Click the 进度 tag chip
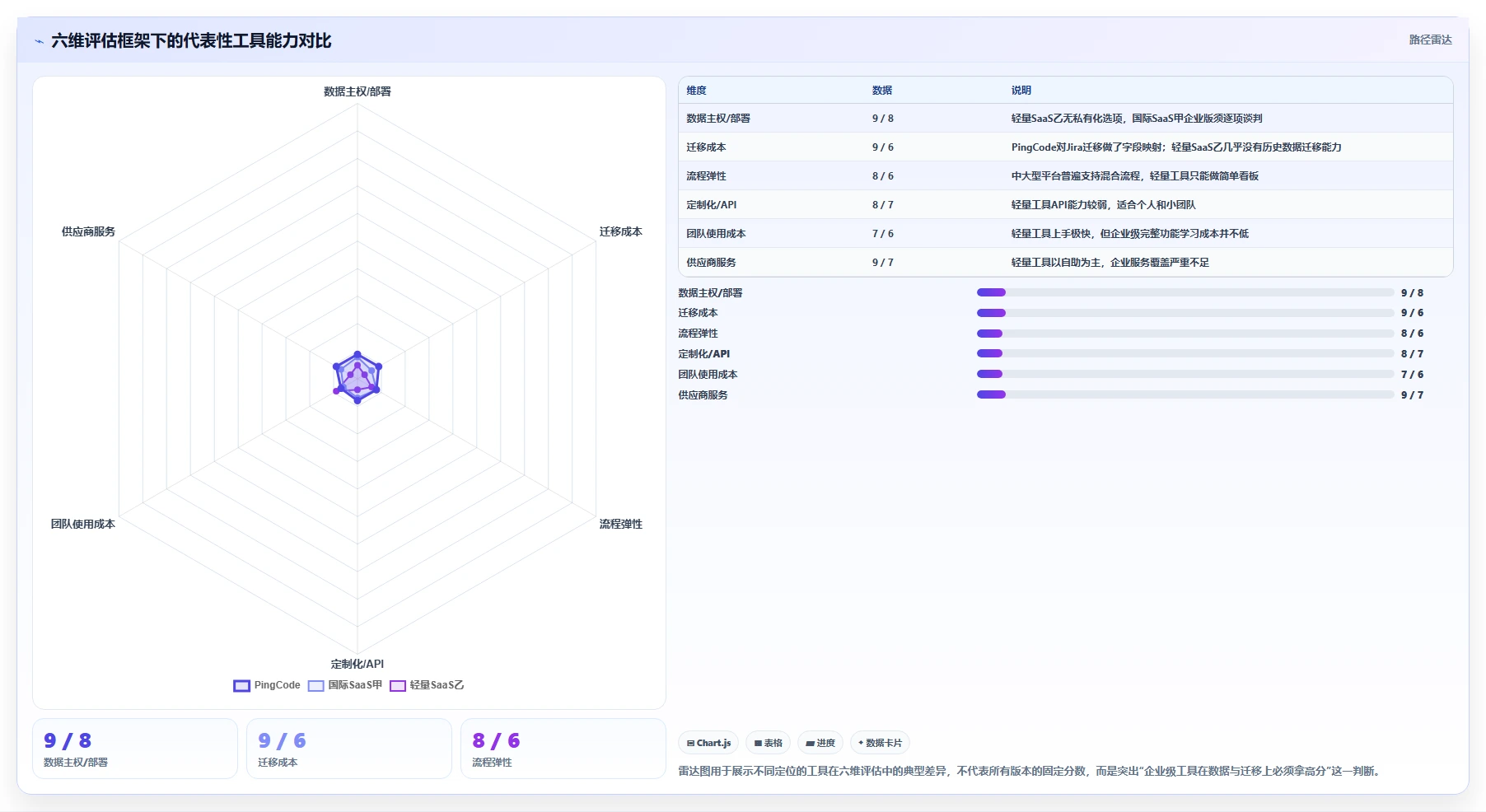Image resolution: width=1486 pixels, height=812 pixels. pos(820,743)
